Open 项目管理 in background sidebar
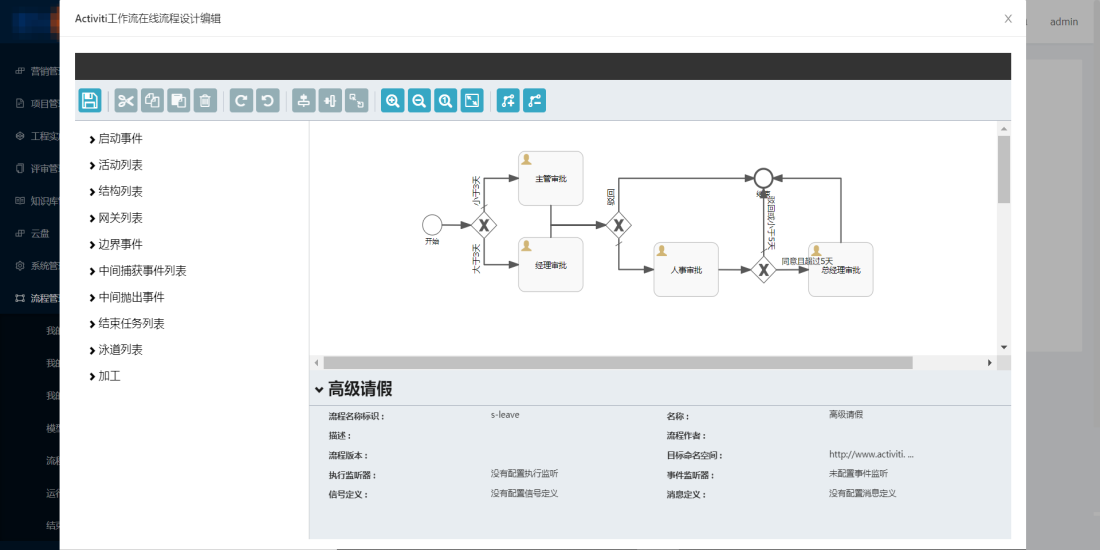Viewport: 1100px width, 550px height. pos(39,103)
